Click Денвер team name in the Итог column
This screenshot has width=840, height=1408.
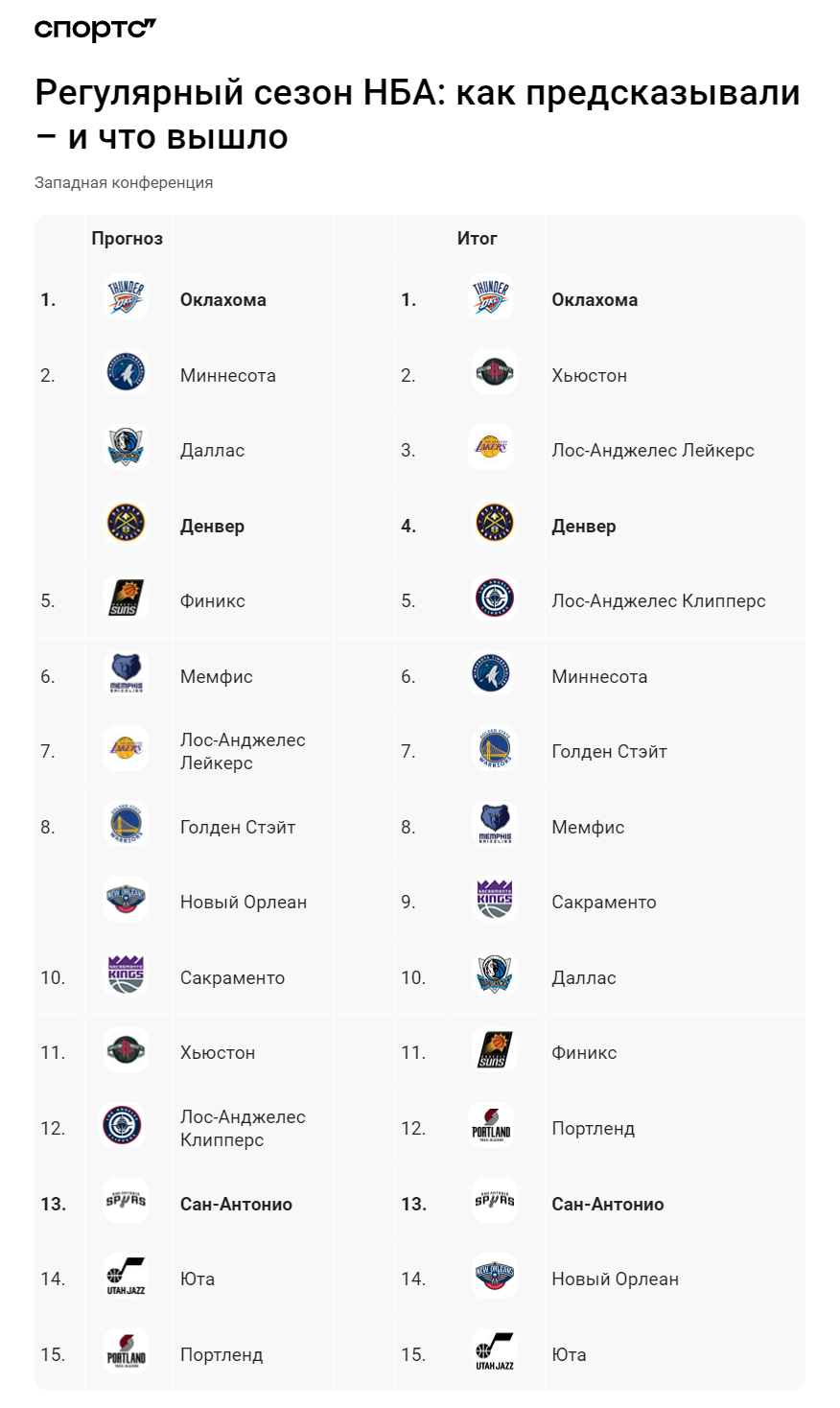click(584, 527)
